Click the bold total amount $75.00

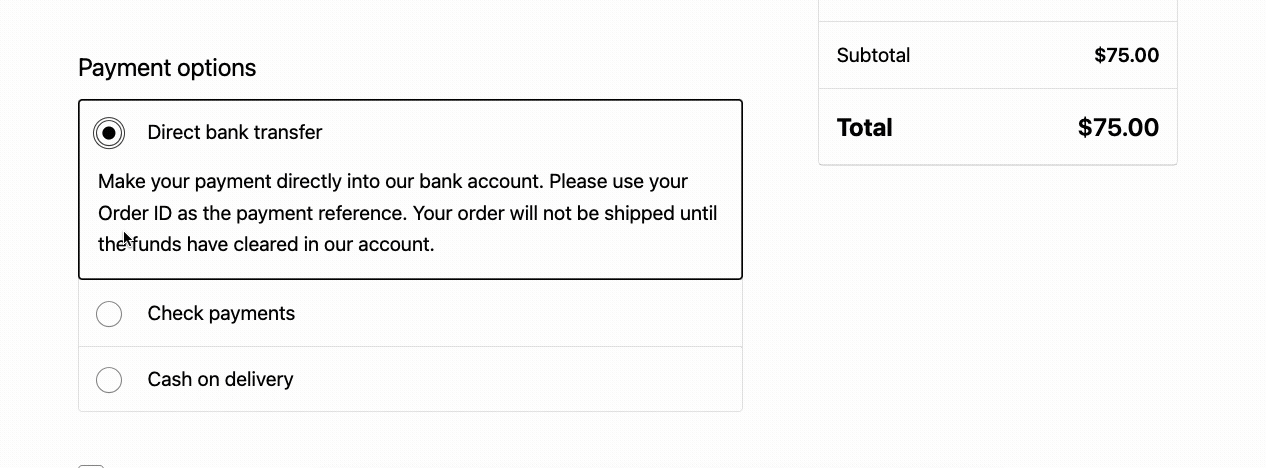(x=1118, y=128)
